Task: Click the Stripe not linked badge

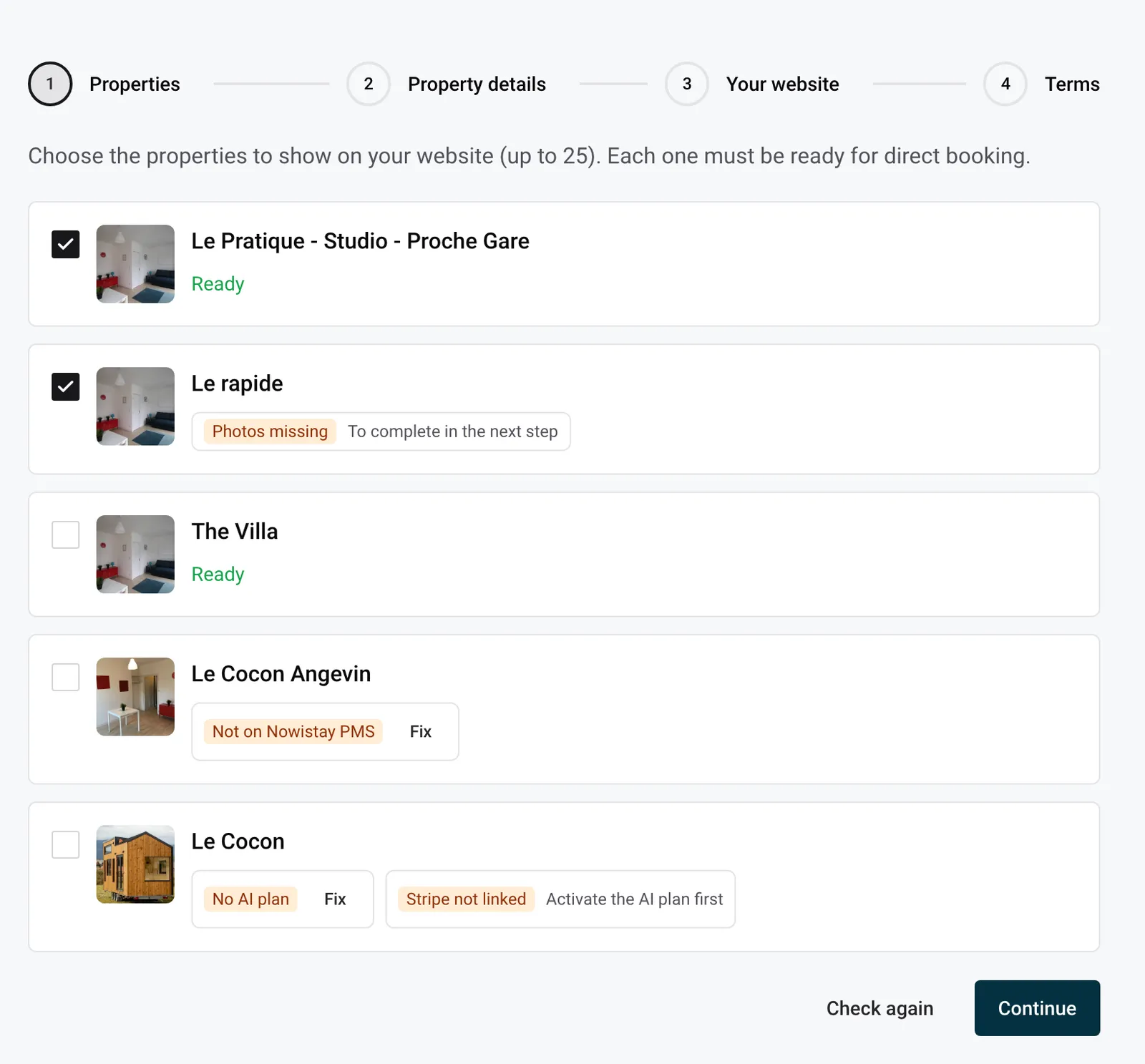Action: point(466,899)
